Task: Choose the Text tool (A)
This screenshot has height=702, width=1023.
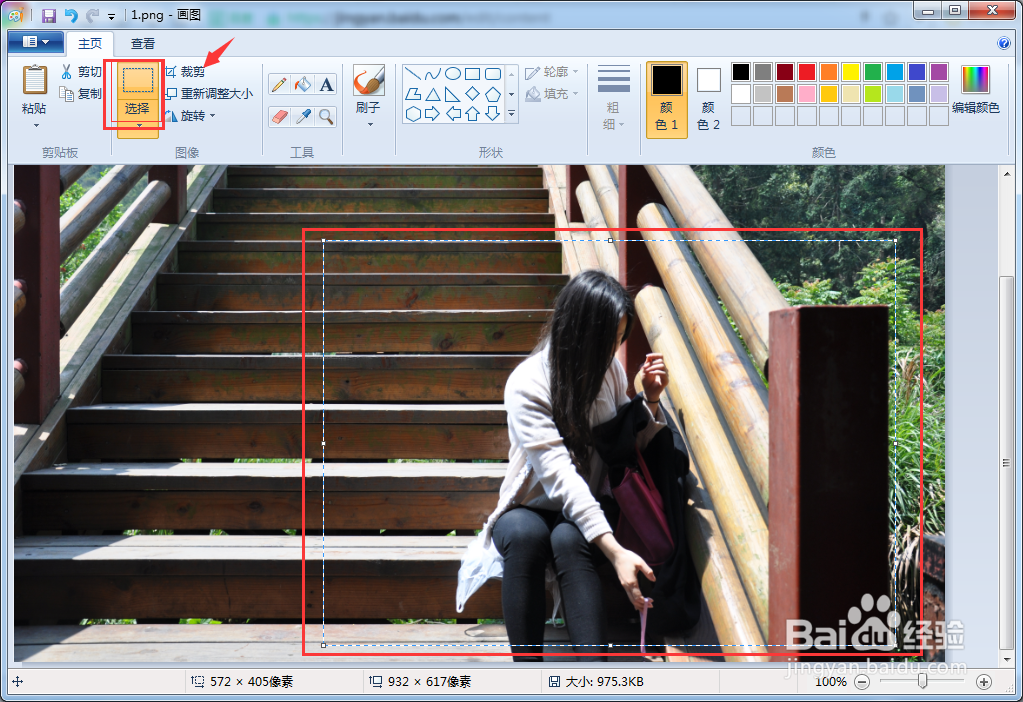Action: click(x=326, y=84)
